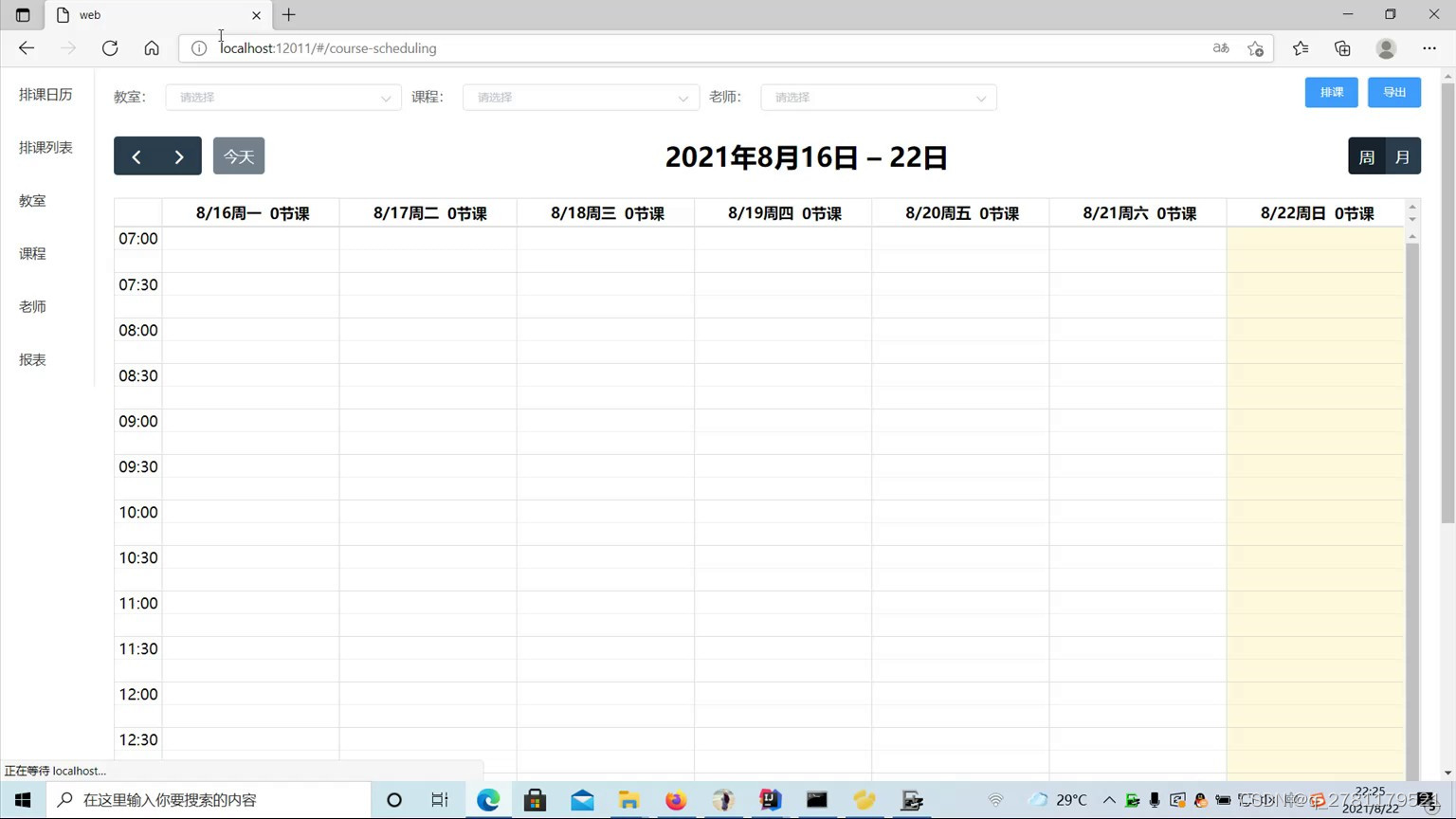This screenshot has width=1456, height=819.
Task: Open 教室 page in sidebar
Action: [32, 201]
